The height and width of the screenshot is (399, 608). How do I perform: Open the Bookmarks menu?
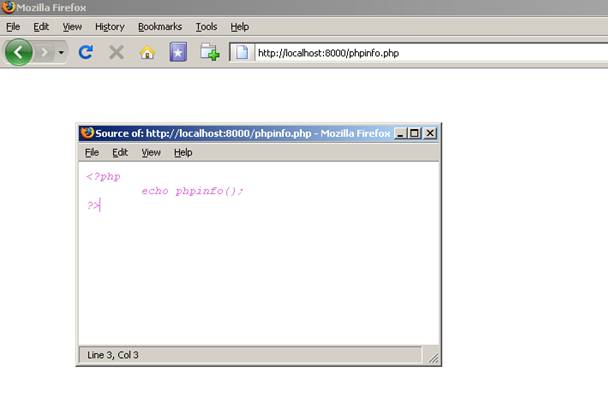(160, 27)
